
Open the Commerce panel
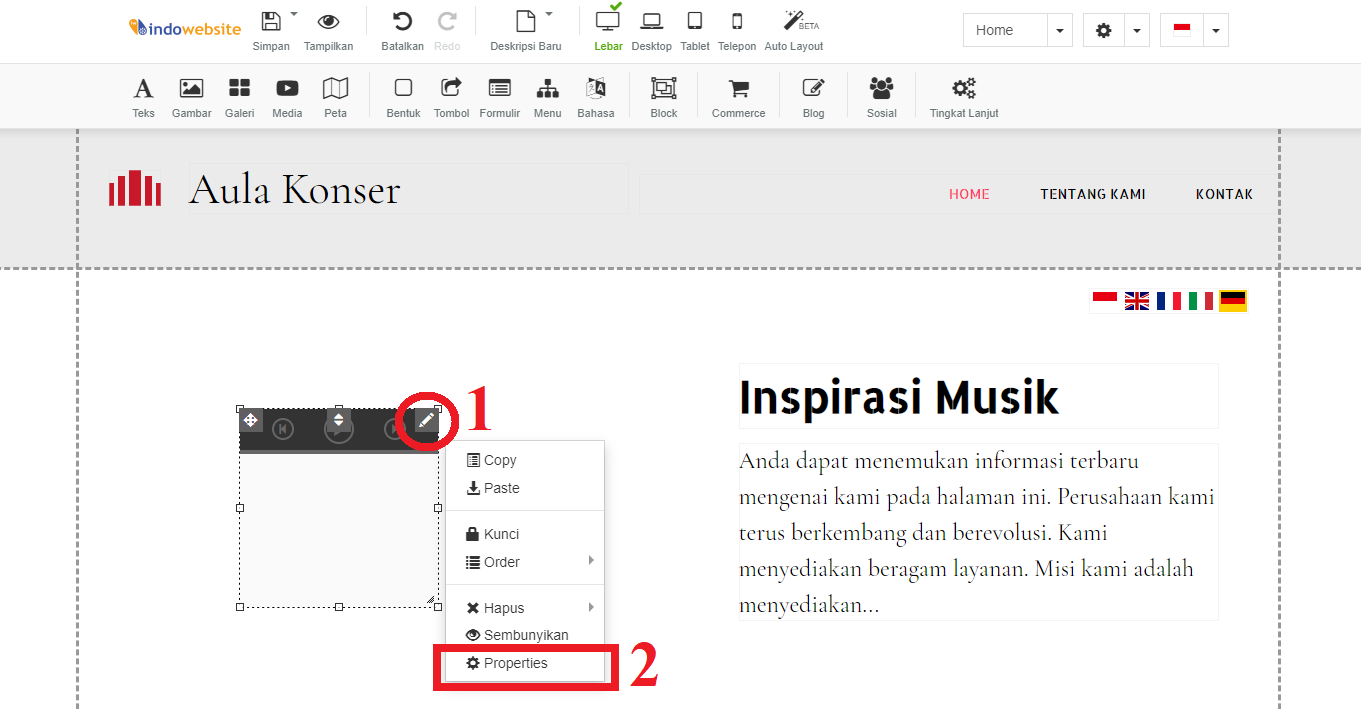[738, 96]
